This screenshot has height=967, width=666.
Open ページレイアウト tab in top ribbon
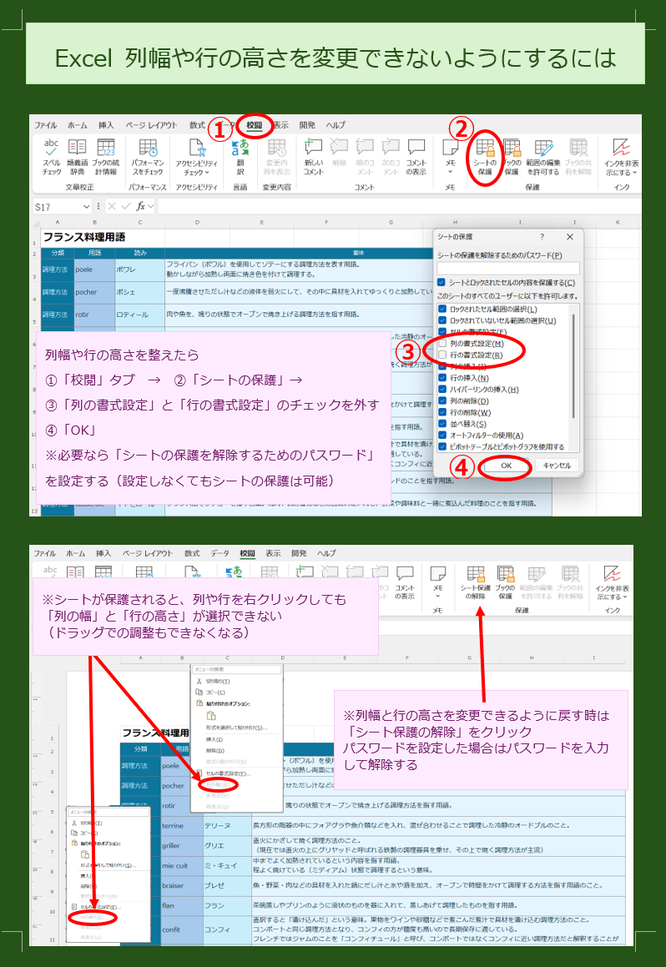151,125
